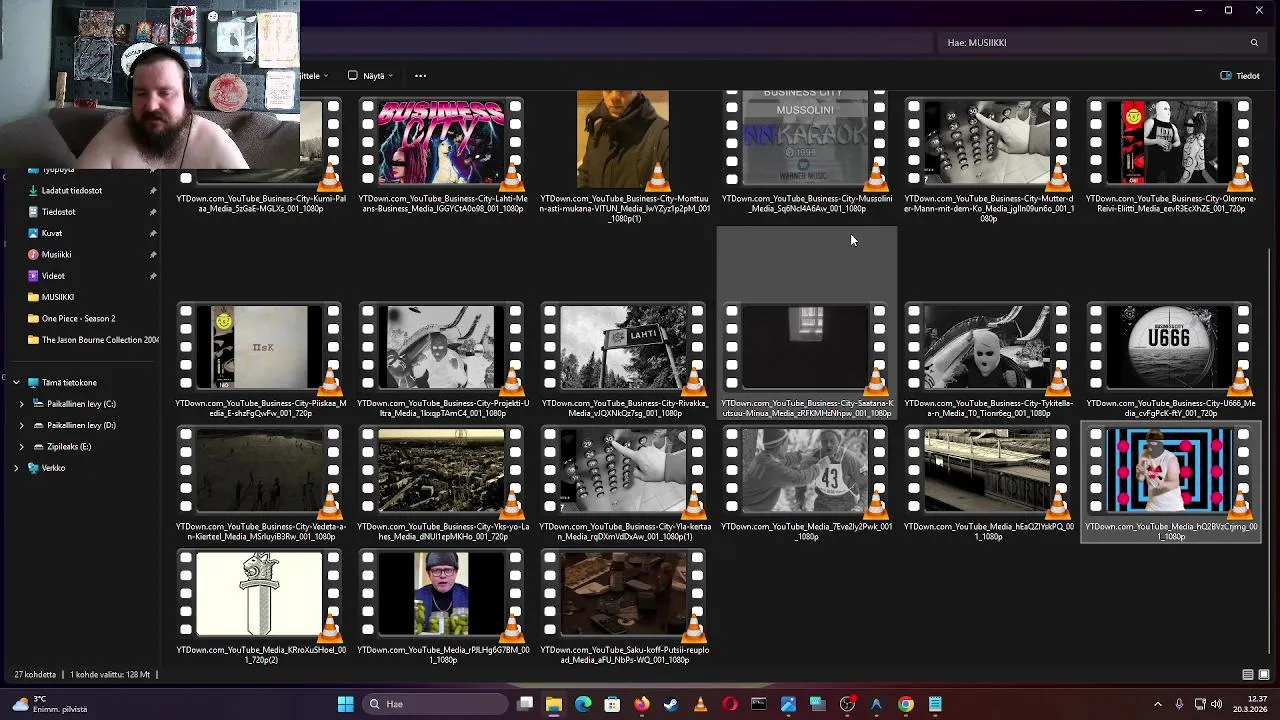Expand Paikallinen levy (C:) in the tree
The height and width of the screenshot is (720, 1280).
(x=21, y=404)
